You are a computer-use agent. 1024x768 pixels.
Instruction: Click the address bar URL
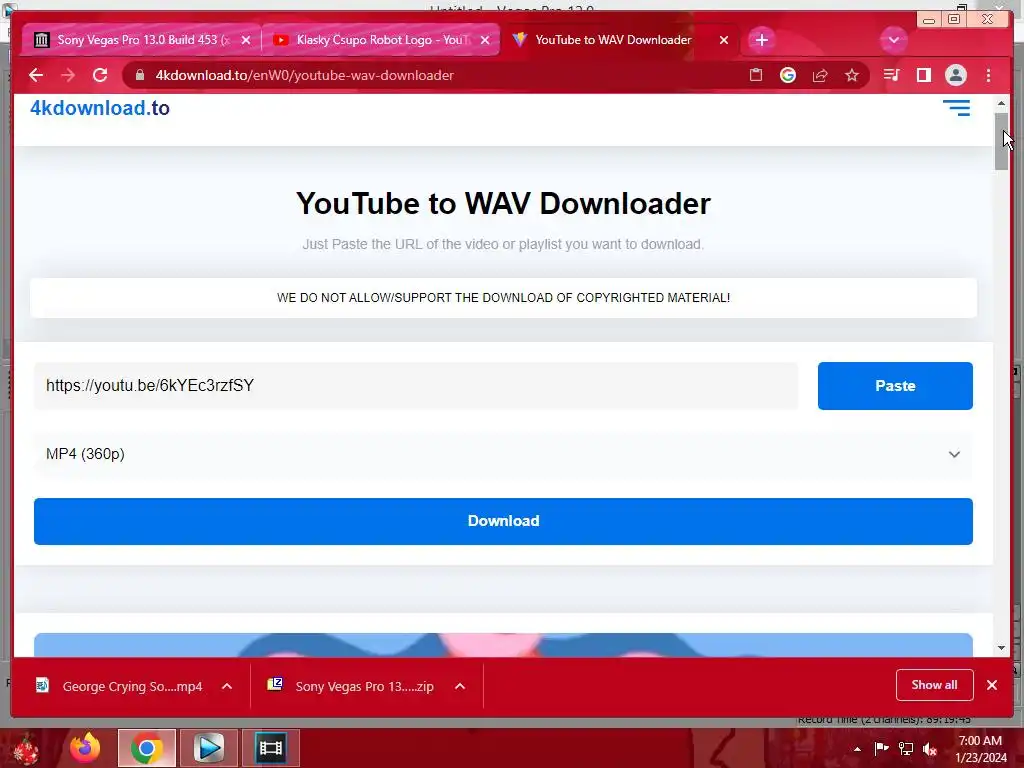[304, 75]
